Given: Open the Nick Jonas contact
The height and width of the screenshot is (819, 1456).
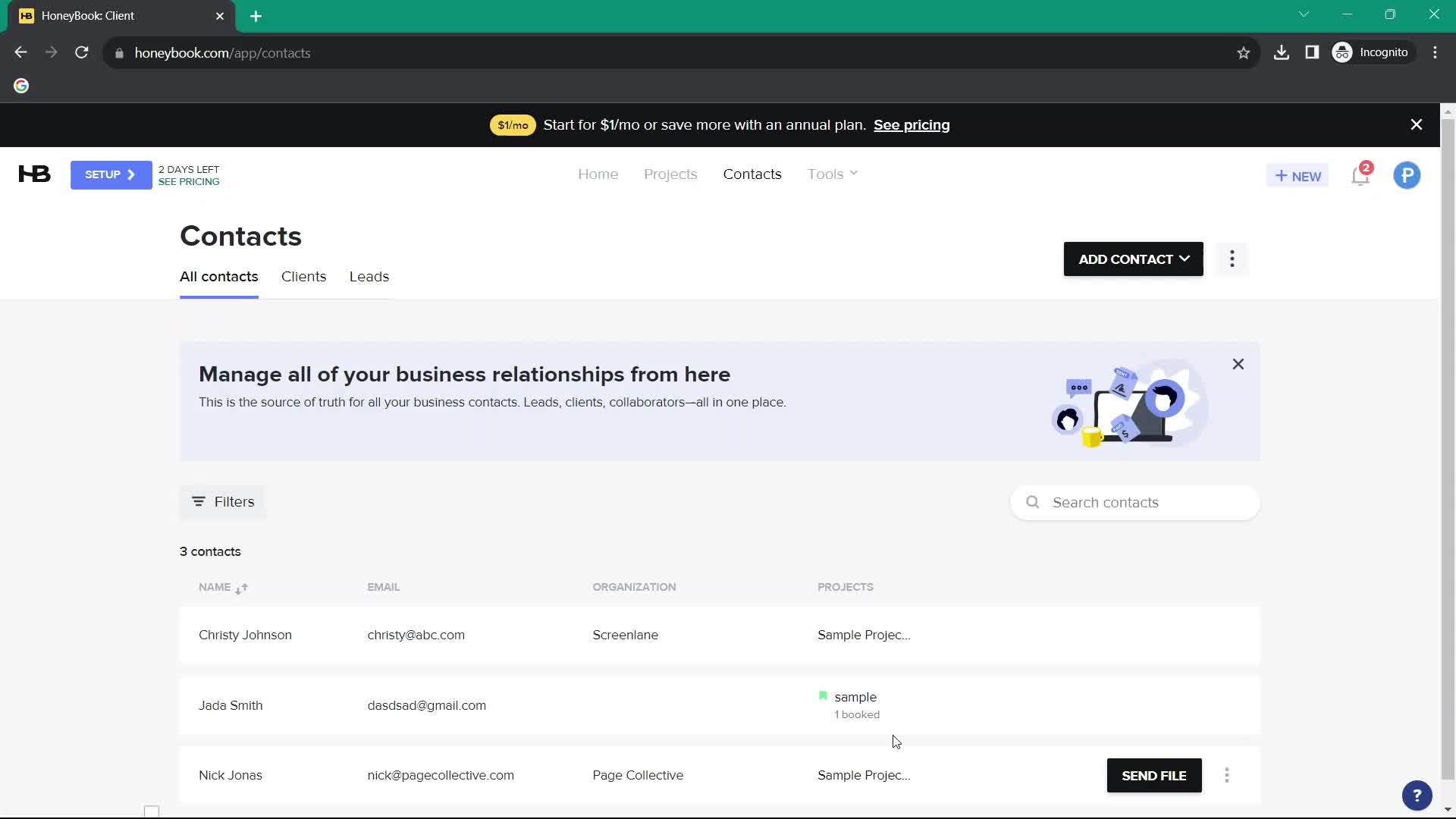Looking at the screenshot, I should coord(231,776).
